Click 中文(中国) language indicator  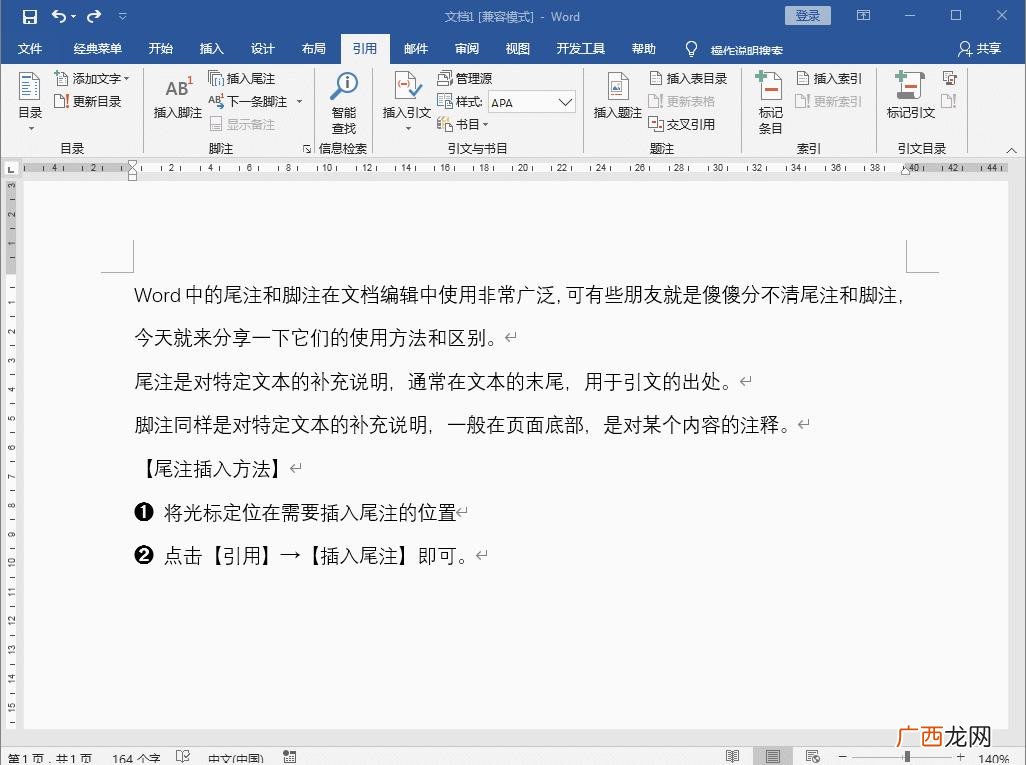[236, 758]
